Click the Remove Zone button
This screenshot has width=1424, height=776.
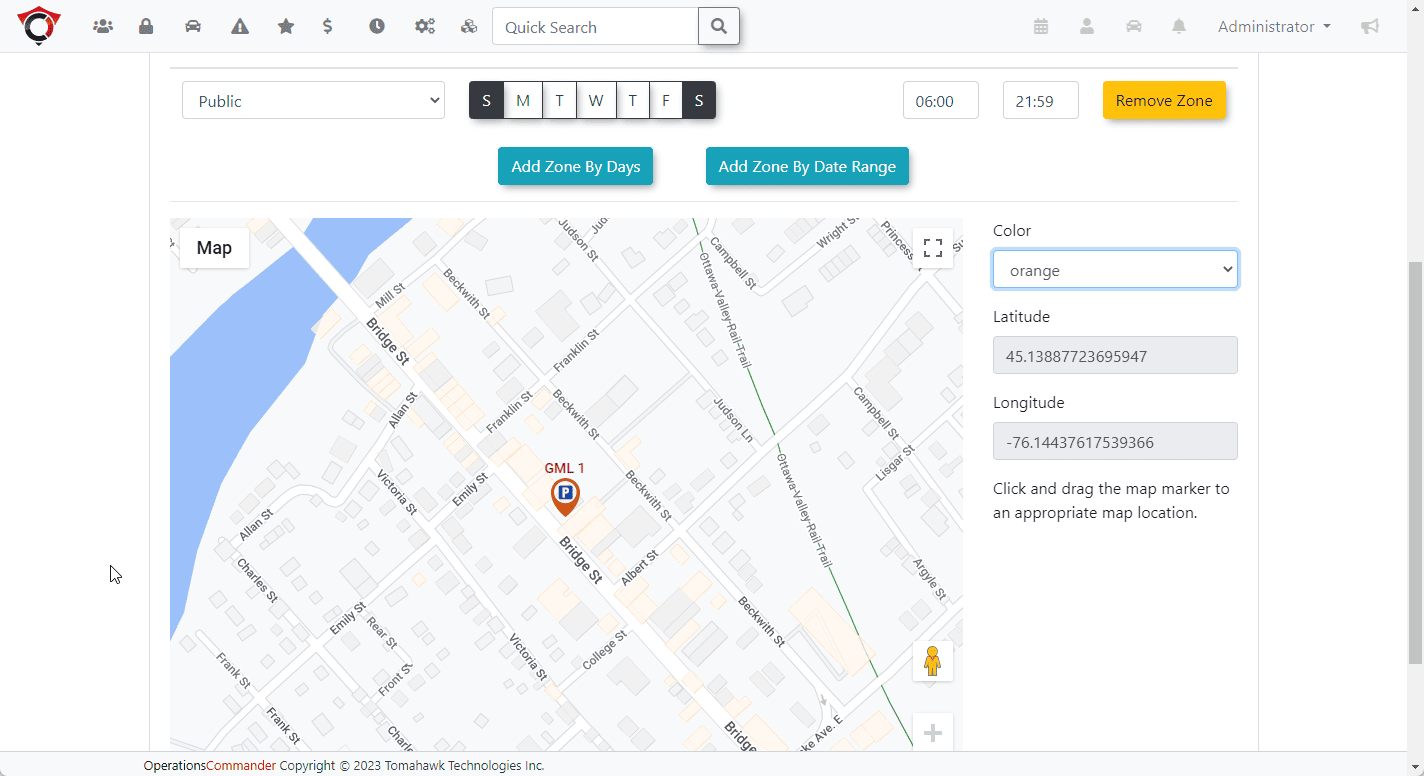[x=1164, y=101]
